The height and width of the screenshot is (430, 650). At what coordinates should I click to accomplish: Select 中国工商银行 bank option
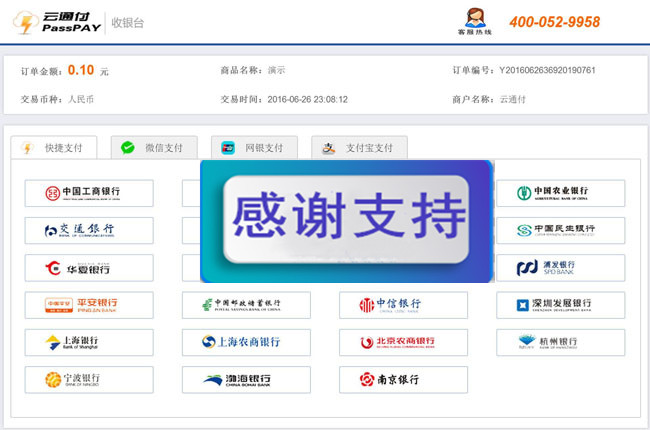point(89,193)
